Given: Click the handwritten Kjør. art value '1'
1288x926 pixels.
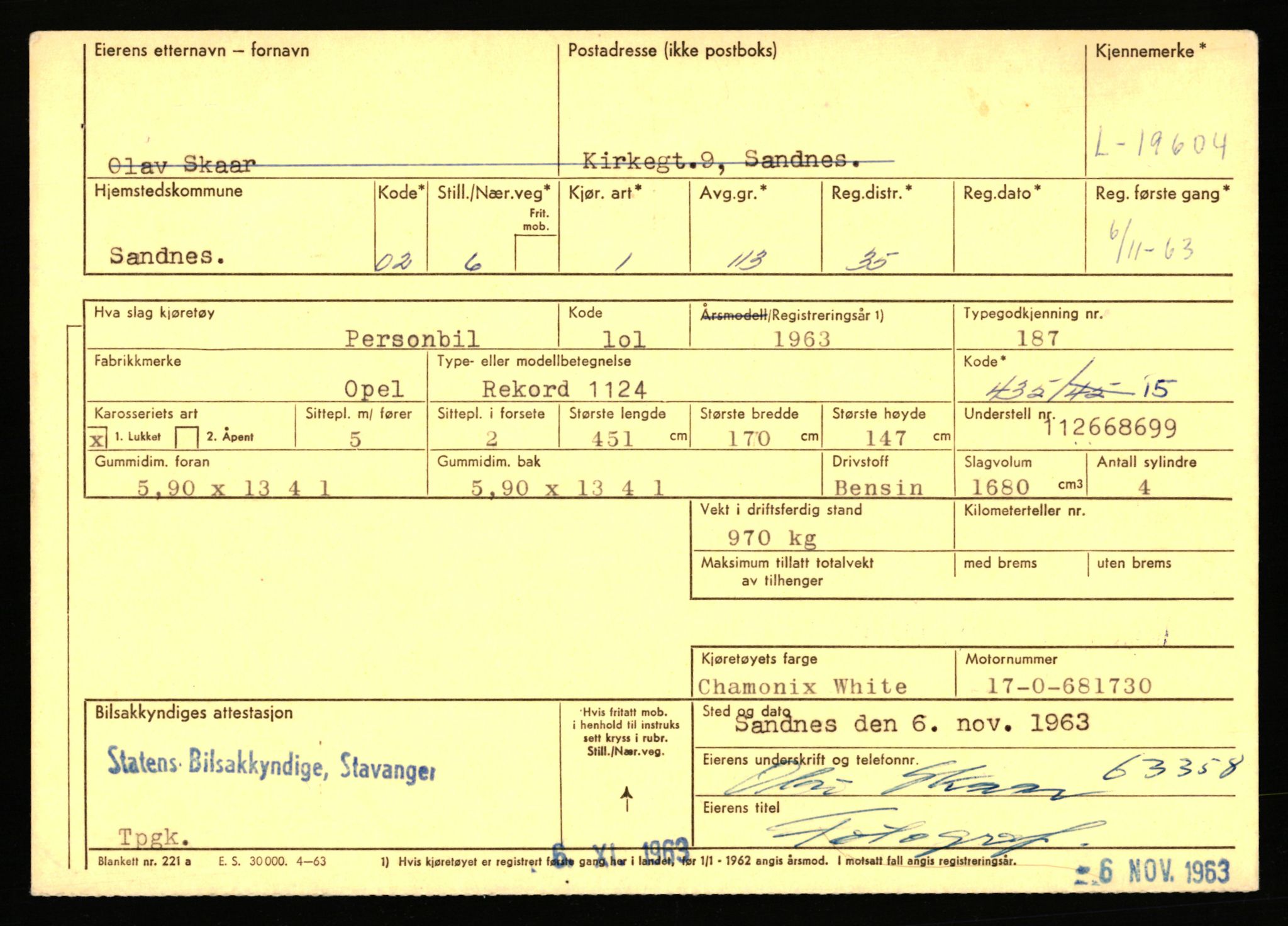Looking at the screenshot, I should coord(623,261).
